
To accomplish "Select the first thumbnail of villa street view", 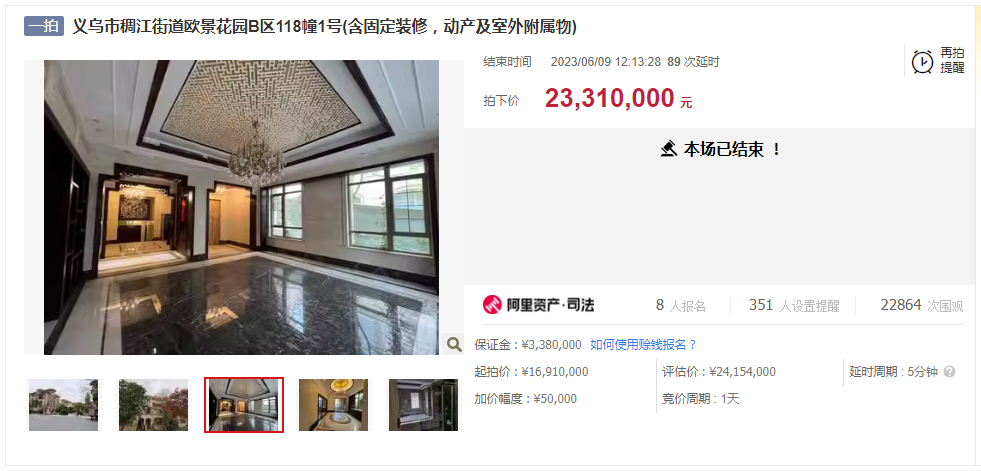I will coord(63,405).
